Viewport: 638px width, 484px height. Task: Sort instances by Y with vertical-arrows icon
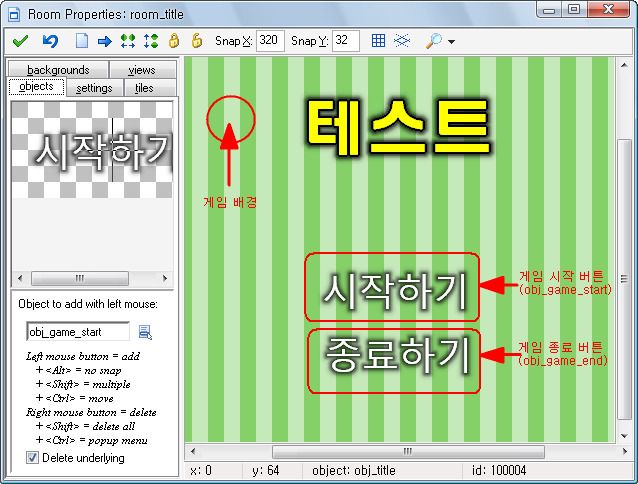pos(151,41)
